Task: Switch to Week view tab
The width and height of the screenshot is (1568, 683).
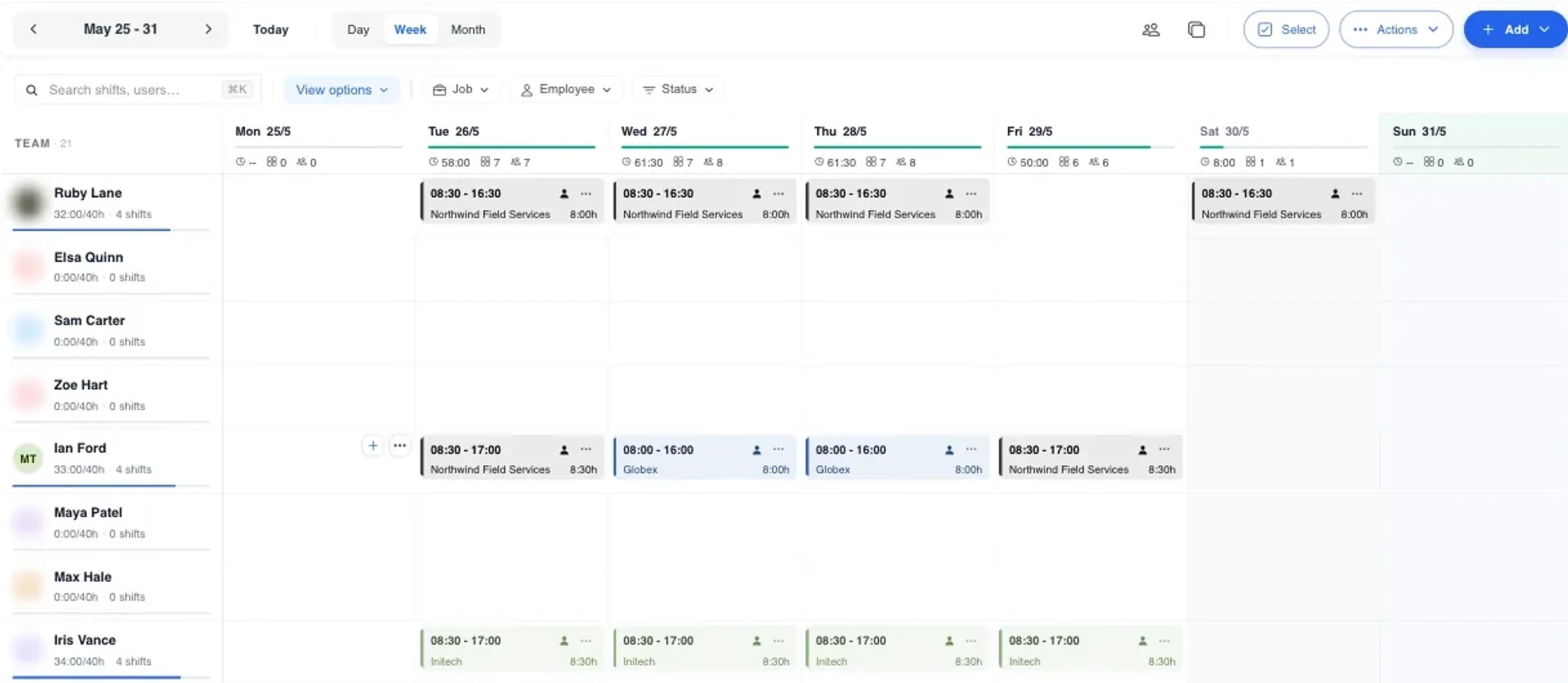Action: click(x=410, y=30)
